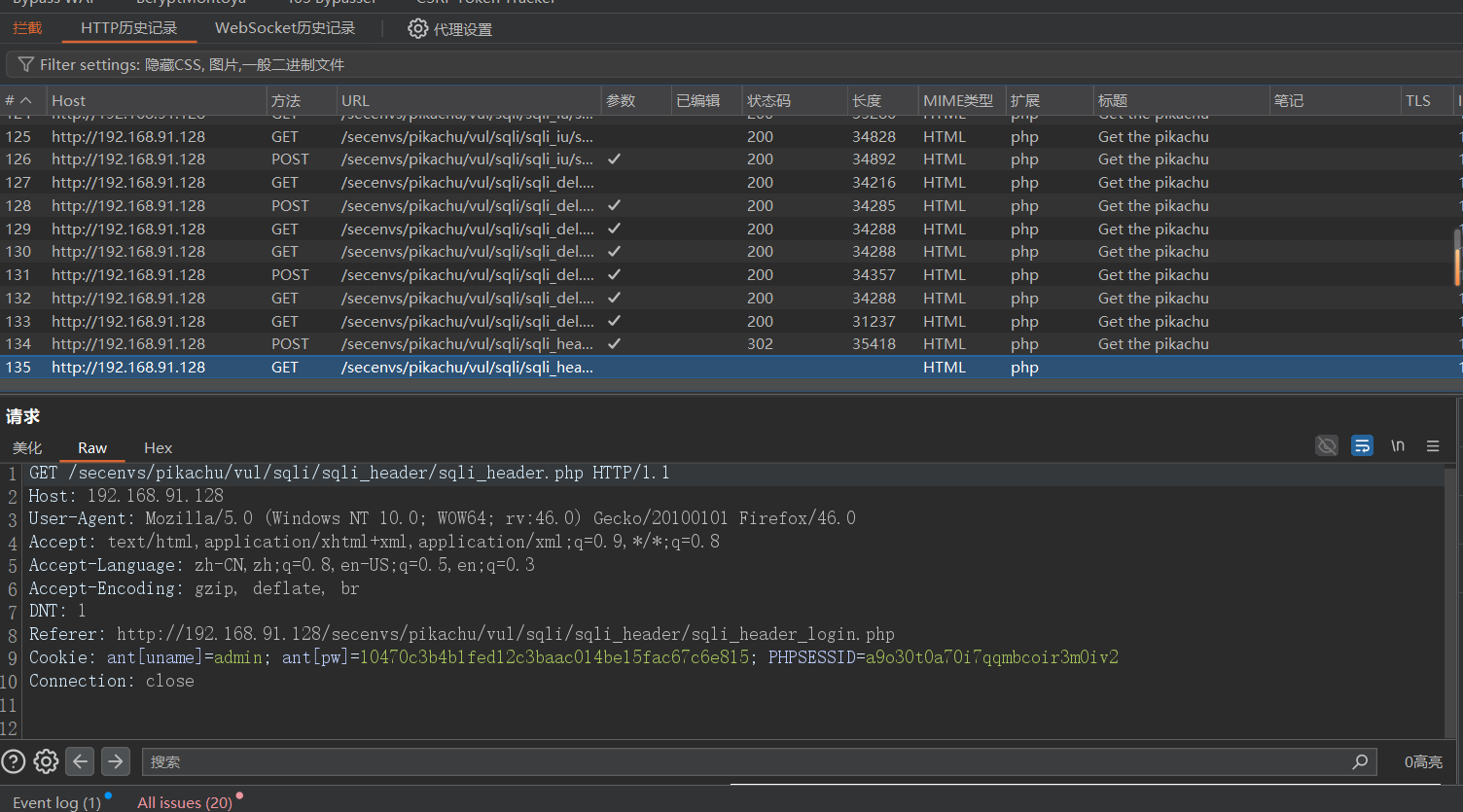Sort by the TLS column header
The image size is (1463, 812).
tap(1427, 100)
